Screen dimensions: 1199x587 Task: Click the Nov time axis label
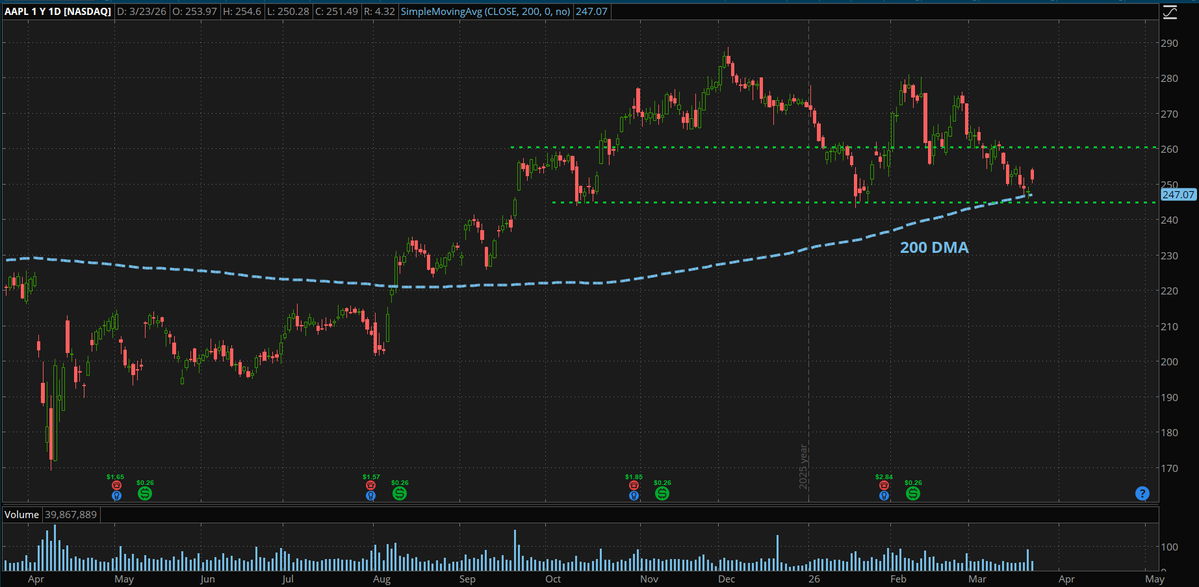pos(648,579)
